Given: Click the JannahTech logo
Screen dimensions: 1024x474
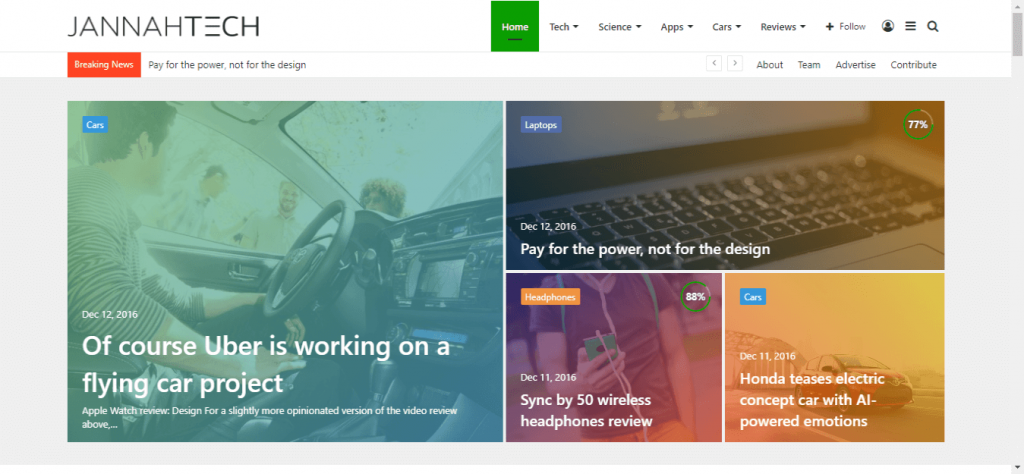Looking at the screenshot, I should 163,26.
